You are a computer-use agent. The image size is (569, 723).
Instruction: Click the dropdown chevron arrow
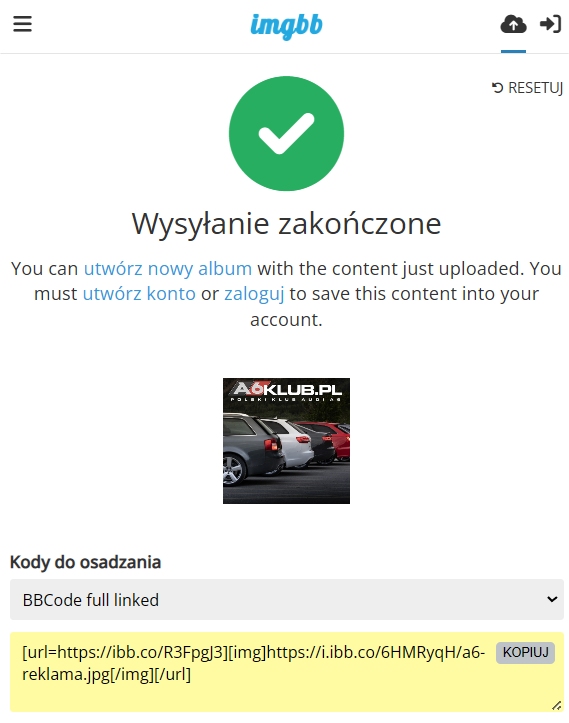tap(552, 599)
